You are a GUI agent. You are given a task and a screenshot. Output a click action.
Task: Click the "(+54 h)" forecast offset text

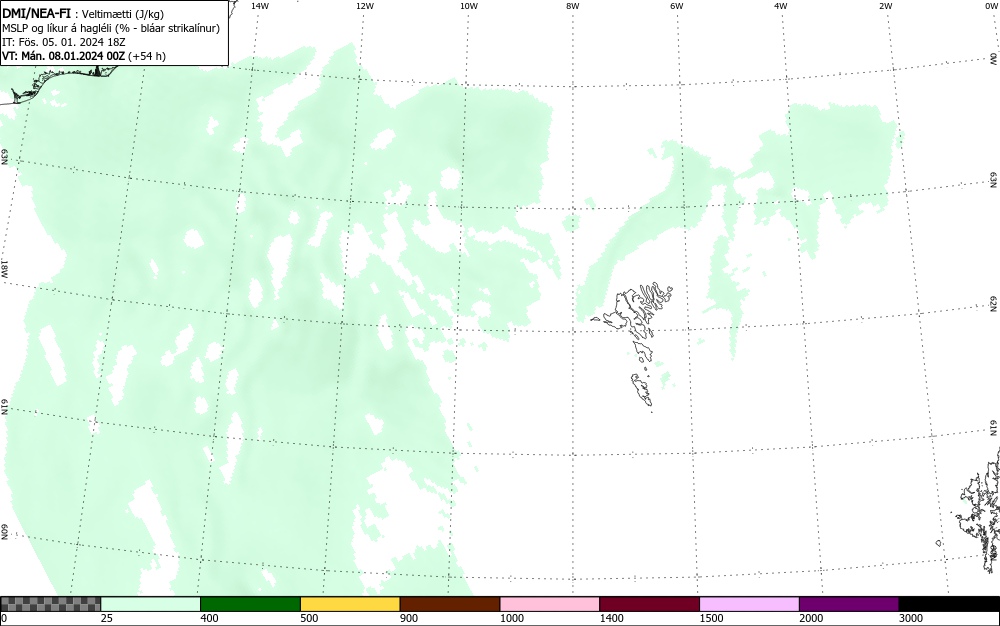click(x=147, y=56)
